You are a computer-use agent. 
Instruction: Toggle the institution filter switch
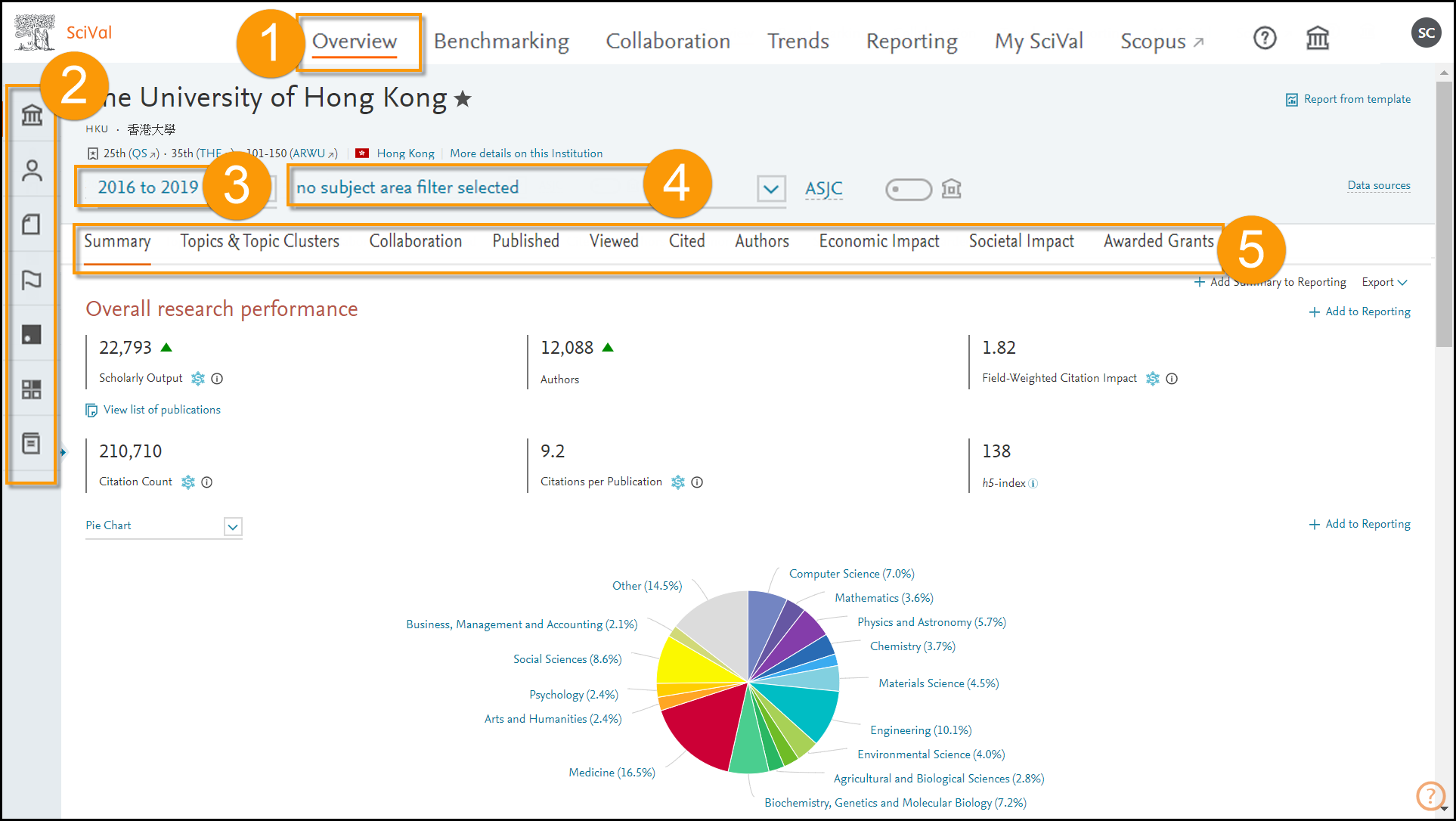coord(909,189)
